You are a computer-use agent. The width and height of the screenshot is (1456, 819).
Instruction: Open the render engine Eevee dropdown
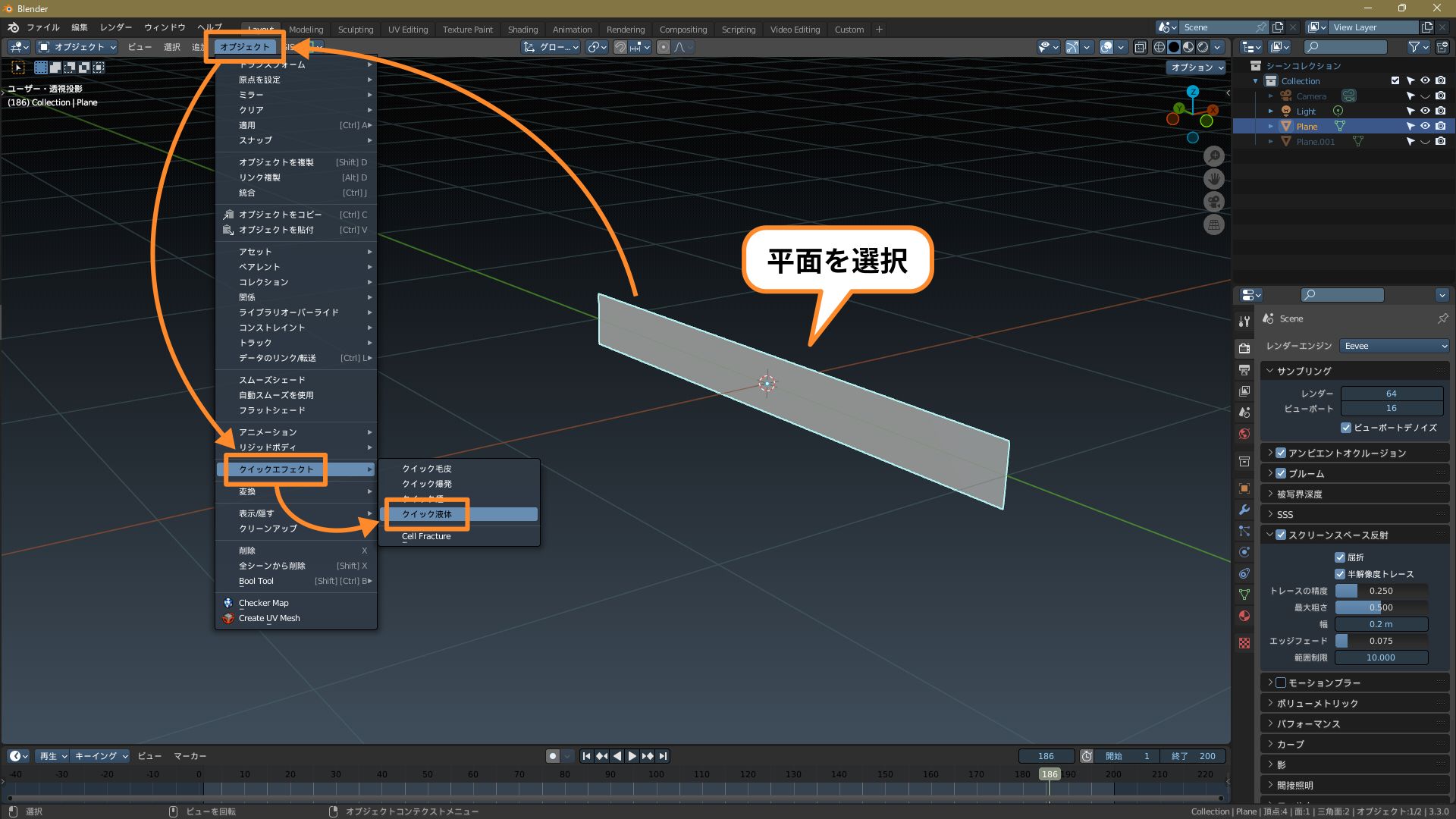tap(1394, 346)
